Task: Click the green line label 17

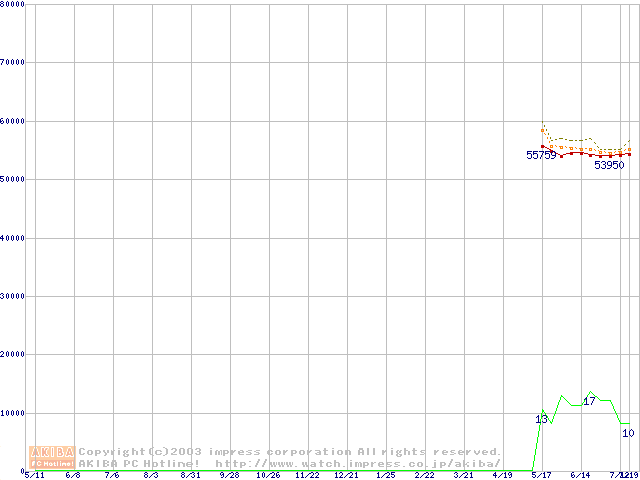Action: click(589, 401)
